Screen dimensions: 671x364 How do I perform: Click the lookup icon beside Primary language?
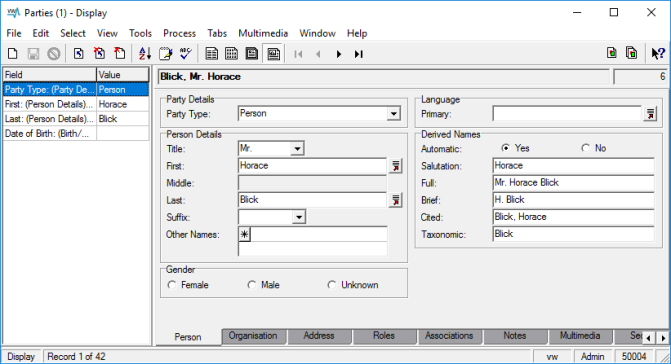[x=650, y=114]
